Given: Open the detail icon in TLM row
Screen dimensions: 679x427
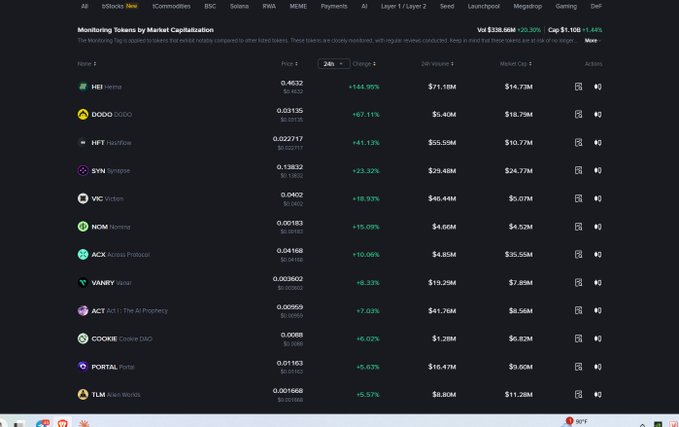Looking at the screenshot, I should (x=578, y=394).
